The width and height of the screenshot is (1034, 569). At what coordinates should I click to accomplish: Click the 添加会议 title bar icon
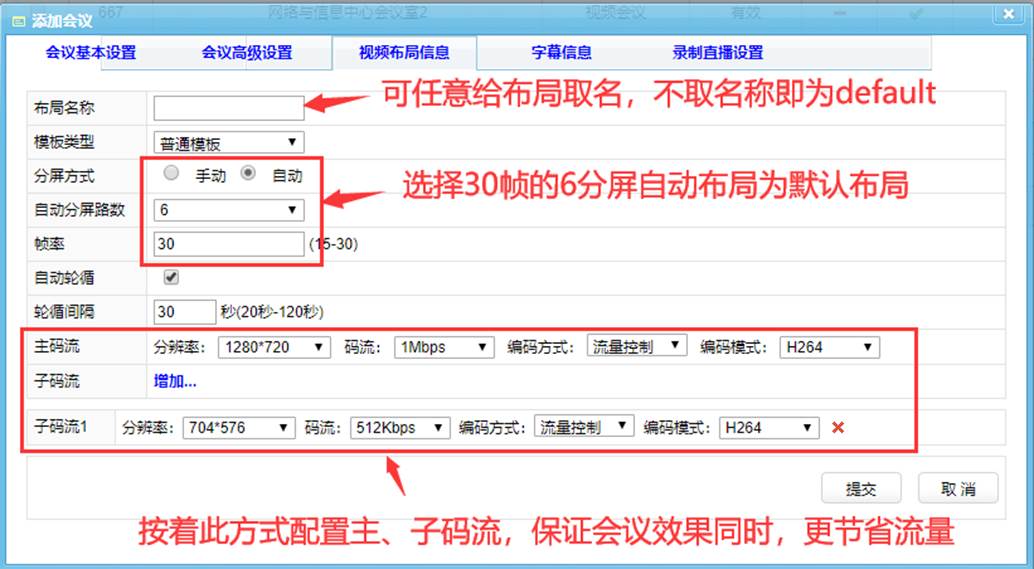tap(17, 18)
